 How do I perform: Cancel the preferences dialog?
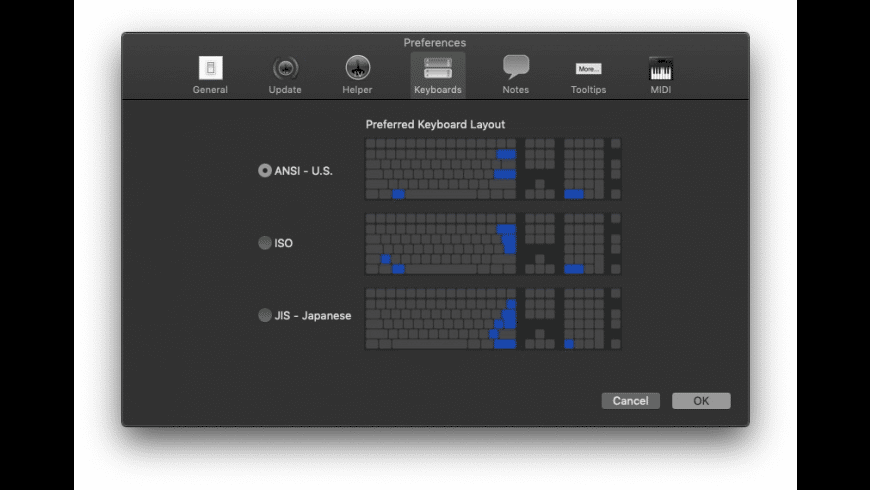coord(630,401)
